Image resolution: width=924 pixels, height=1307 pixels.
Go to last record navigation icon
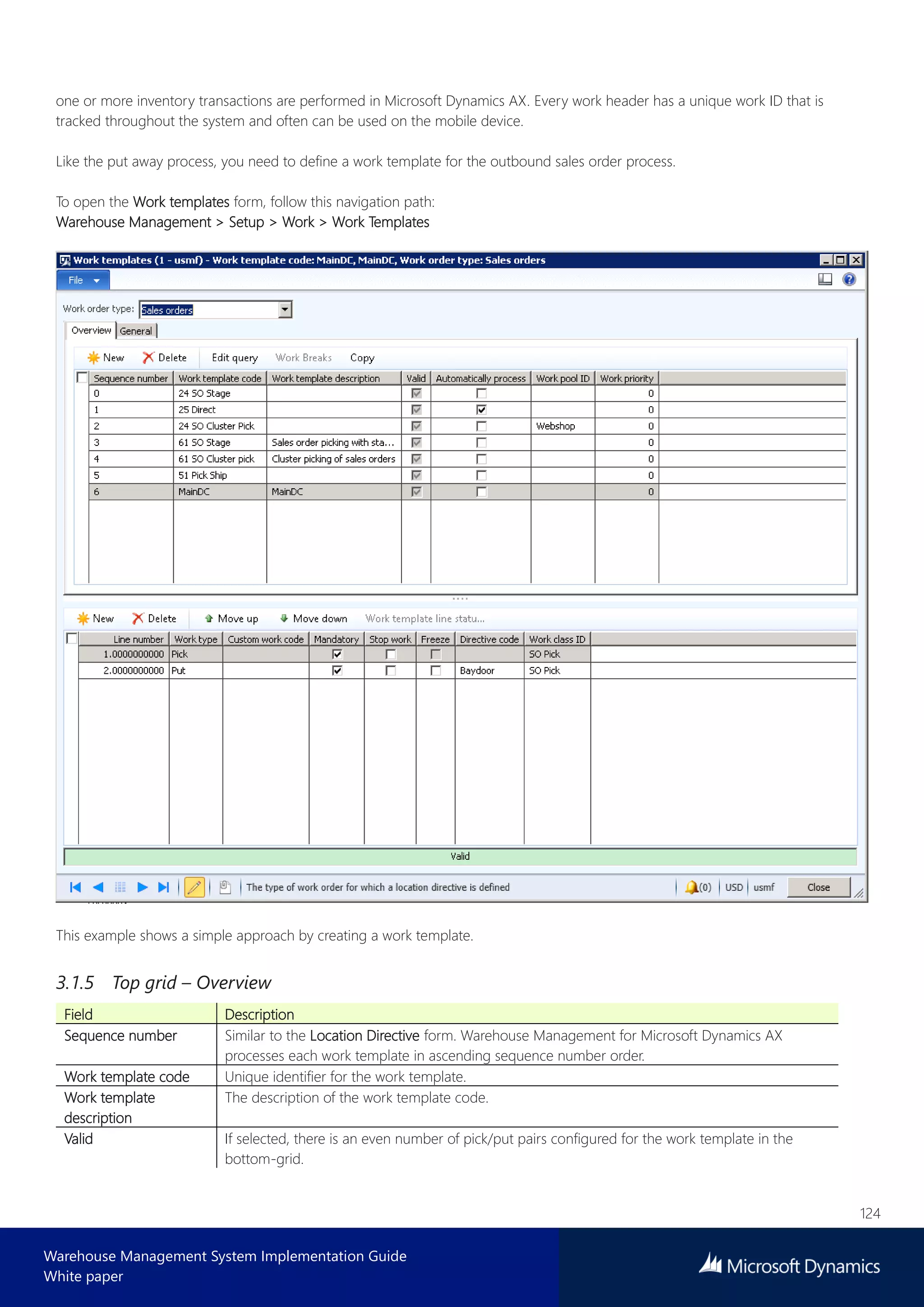coord(164,887)
